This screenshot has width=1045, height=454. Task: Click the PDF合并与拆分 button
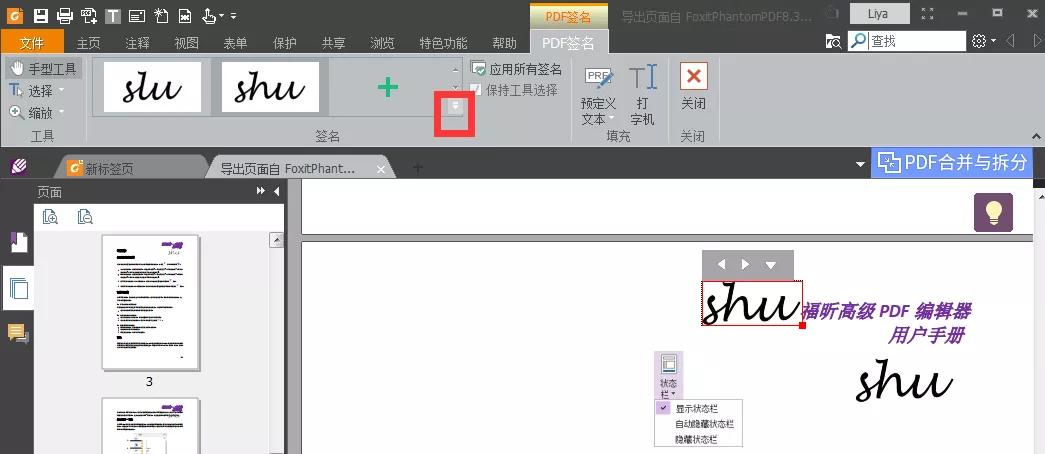[952, 162]
